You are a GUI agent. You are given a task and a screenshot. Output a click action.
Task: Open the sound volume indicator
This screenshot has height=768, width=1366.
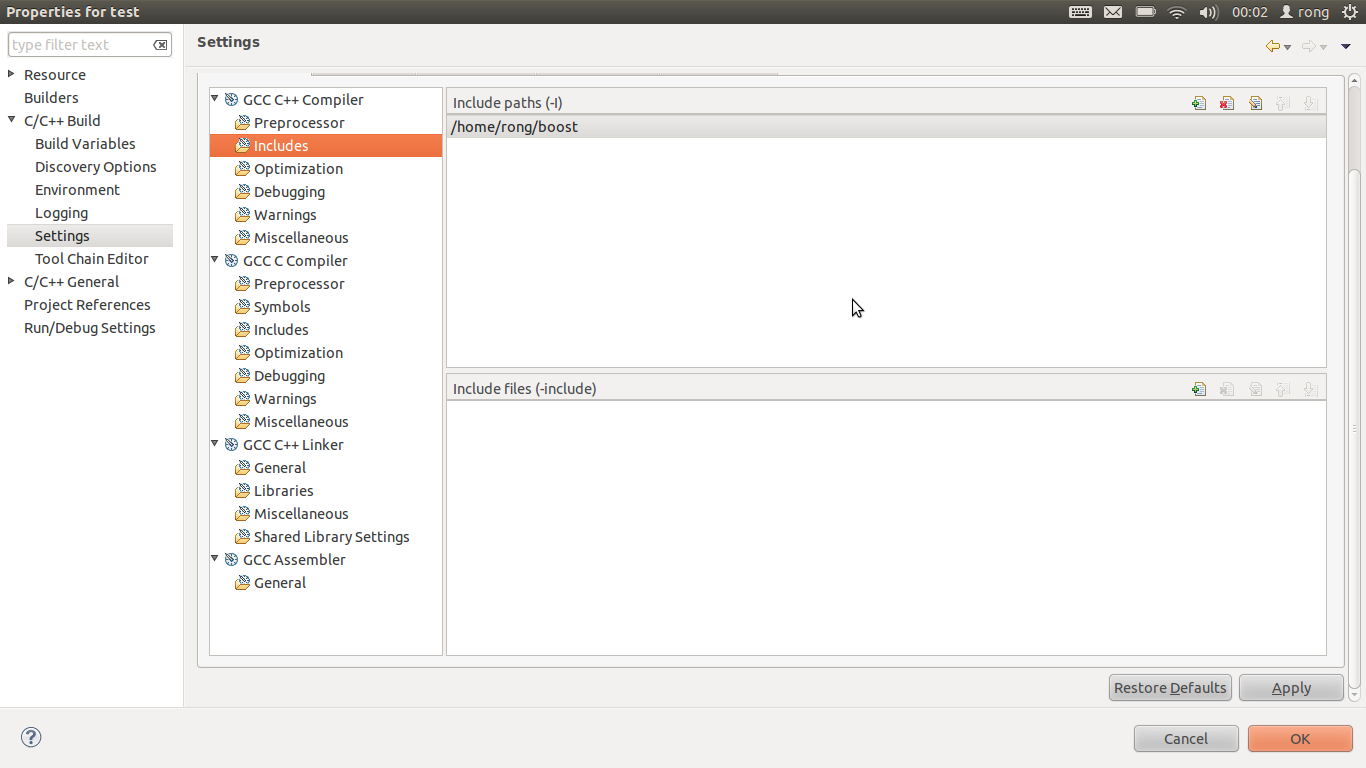click(x=1209, y=12)
